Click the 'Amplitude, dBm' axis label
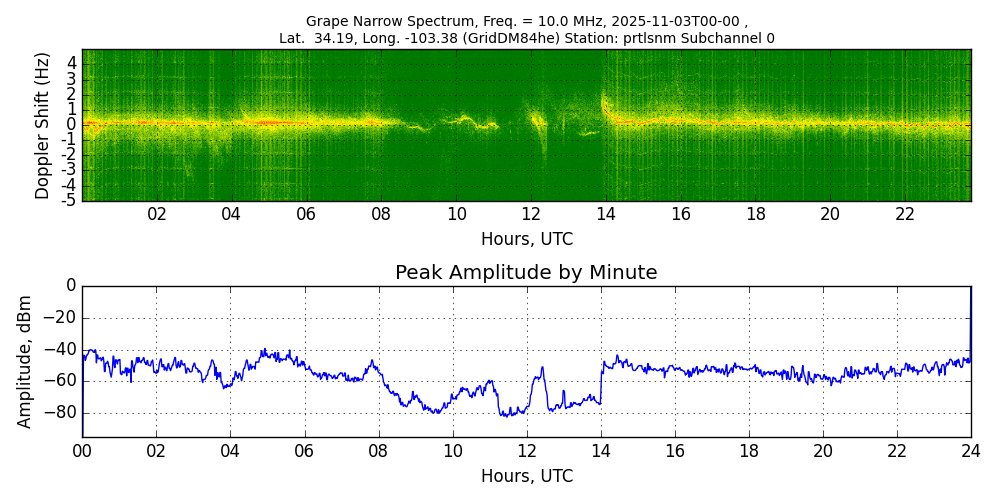Image resolution: width=1000 pixels, height=500 pixels. (x=25, y=361)
